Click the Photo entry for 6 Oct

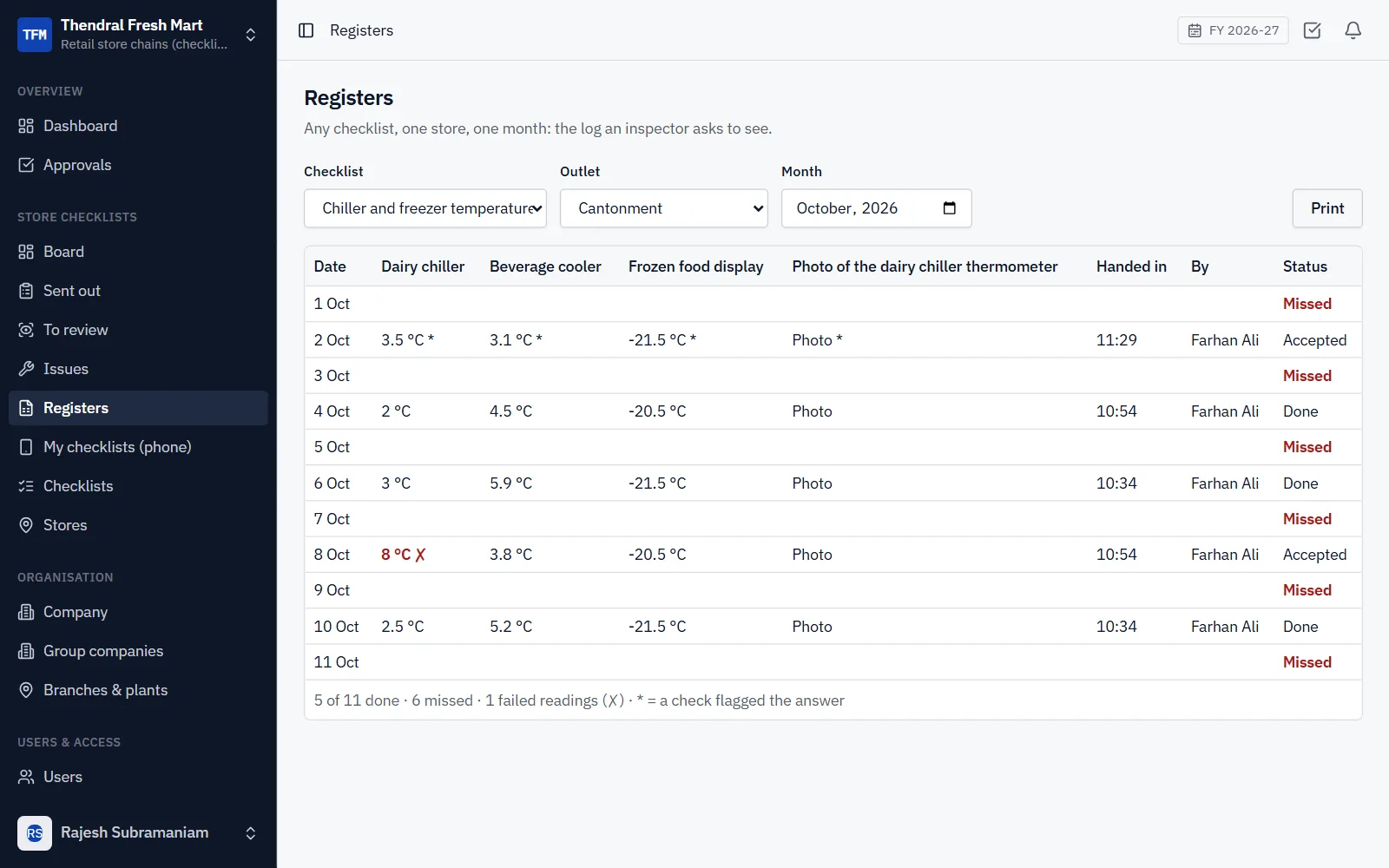point(812,483)
